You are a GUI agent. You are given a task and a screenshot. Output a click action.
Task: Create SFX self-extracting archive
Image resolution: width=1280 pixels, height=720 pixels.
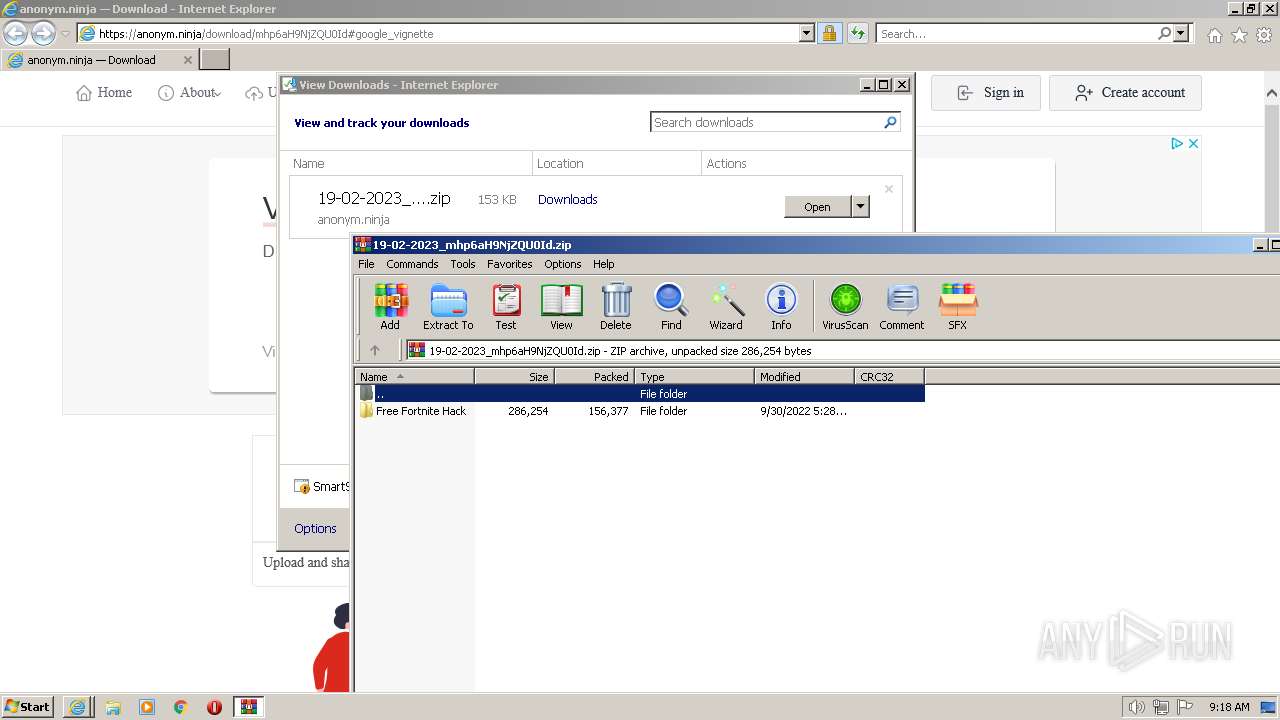(x=957, y=306)
